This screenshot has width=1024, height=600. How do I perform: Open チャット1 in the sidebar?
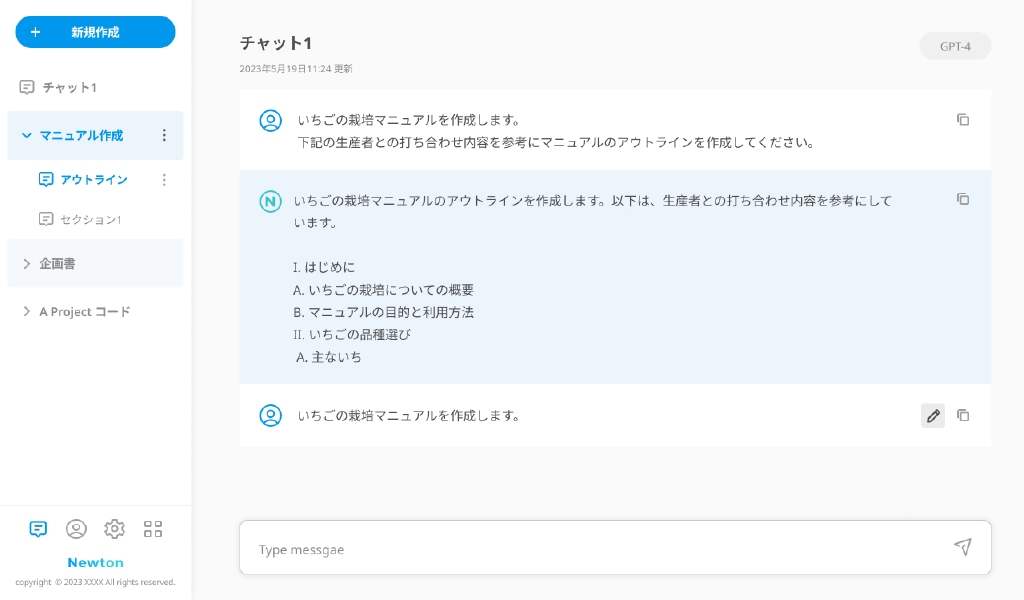click(x=69, y=88)
